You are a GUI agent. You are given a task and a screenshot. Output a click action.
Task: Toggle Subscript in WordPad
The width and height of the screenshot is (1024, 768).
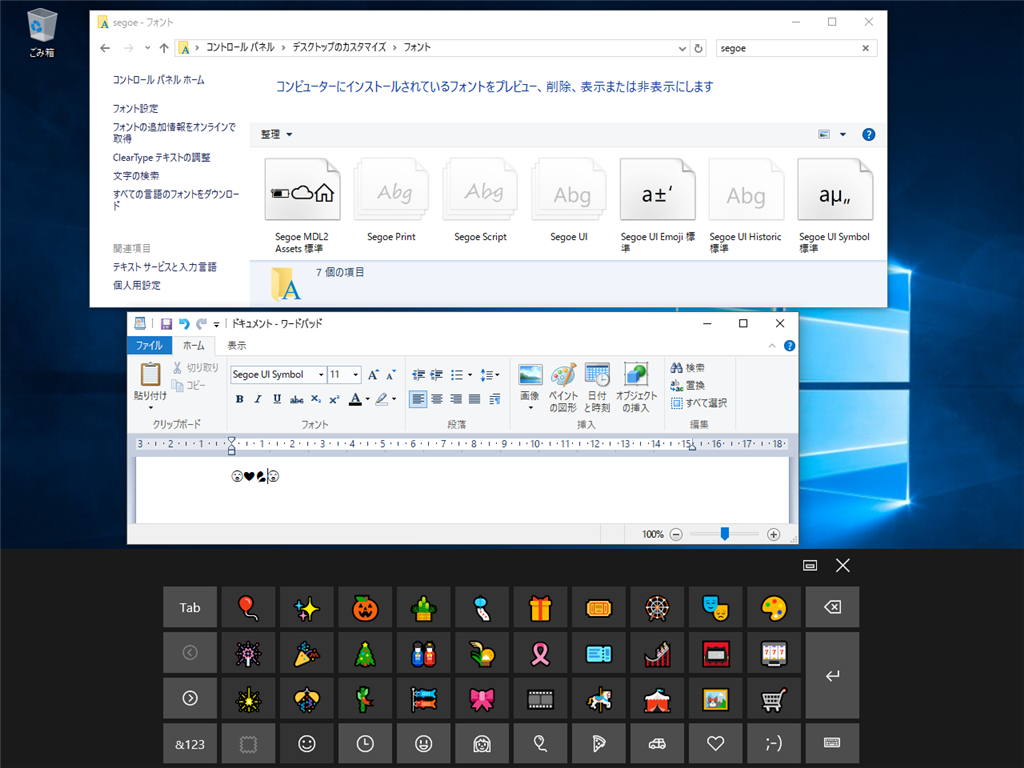coord(315,399)
